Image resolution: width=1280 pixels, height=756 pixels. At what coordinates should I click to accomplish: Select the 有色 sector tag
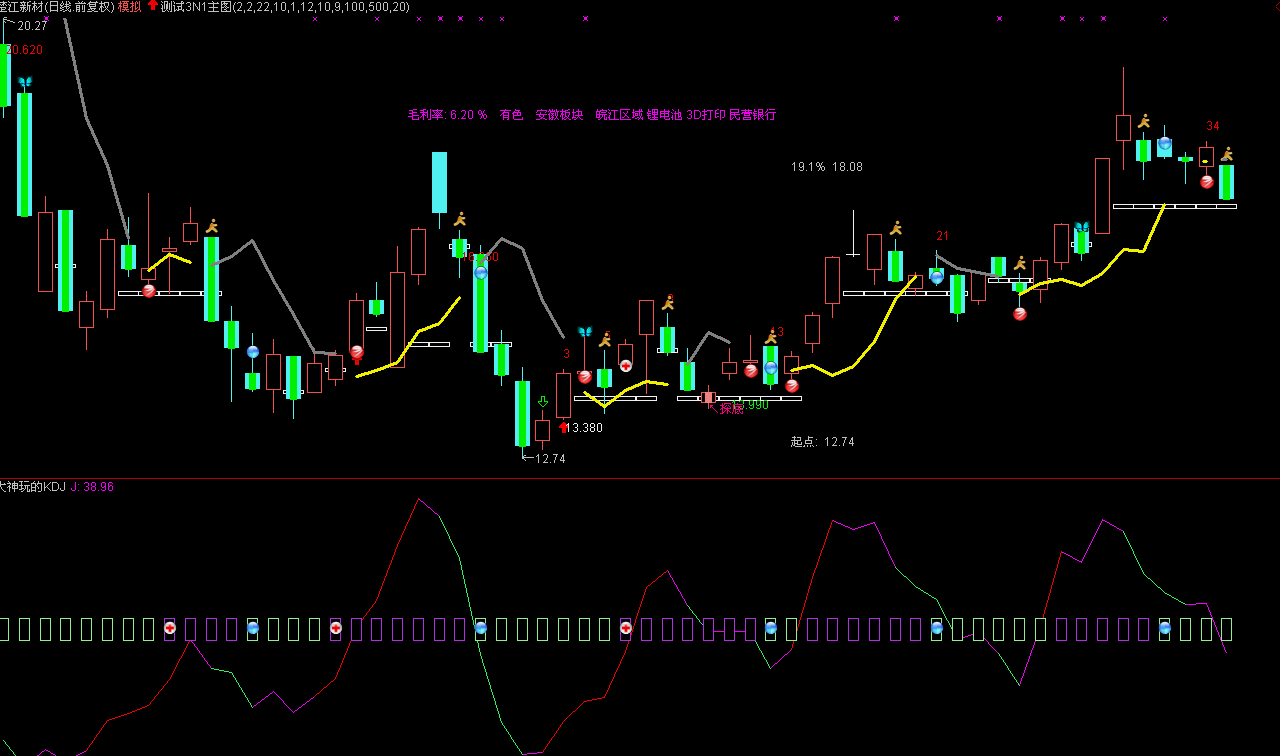pyautogui.click(x=511, y=115)
